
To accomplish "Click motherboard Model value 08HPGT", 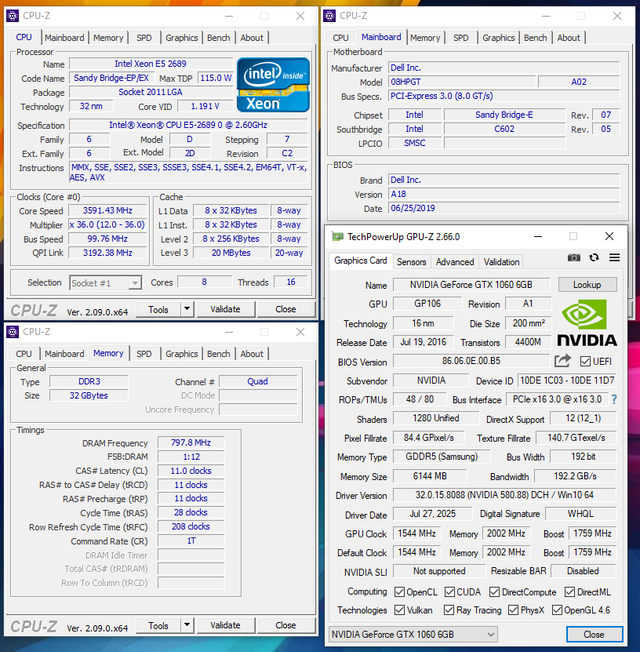I will point(462,82).
